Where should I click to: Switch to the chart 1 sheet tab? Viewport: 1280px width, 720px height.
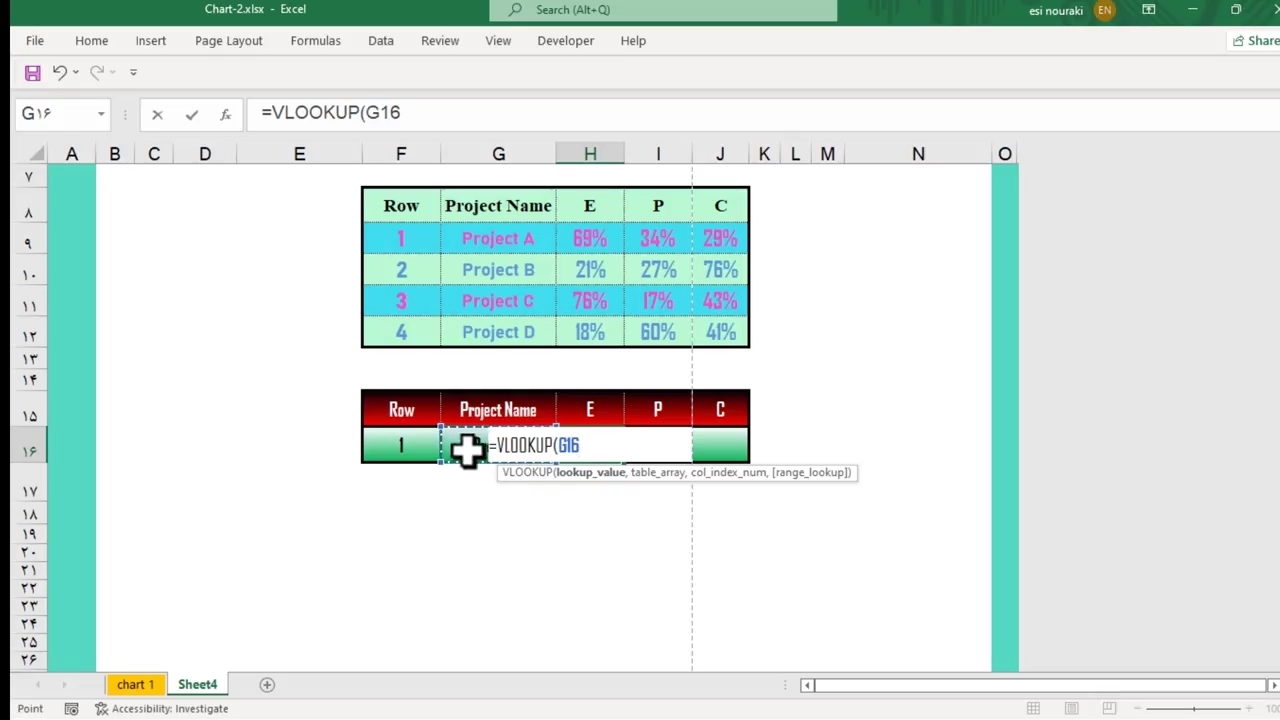pos(135,685)
